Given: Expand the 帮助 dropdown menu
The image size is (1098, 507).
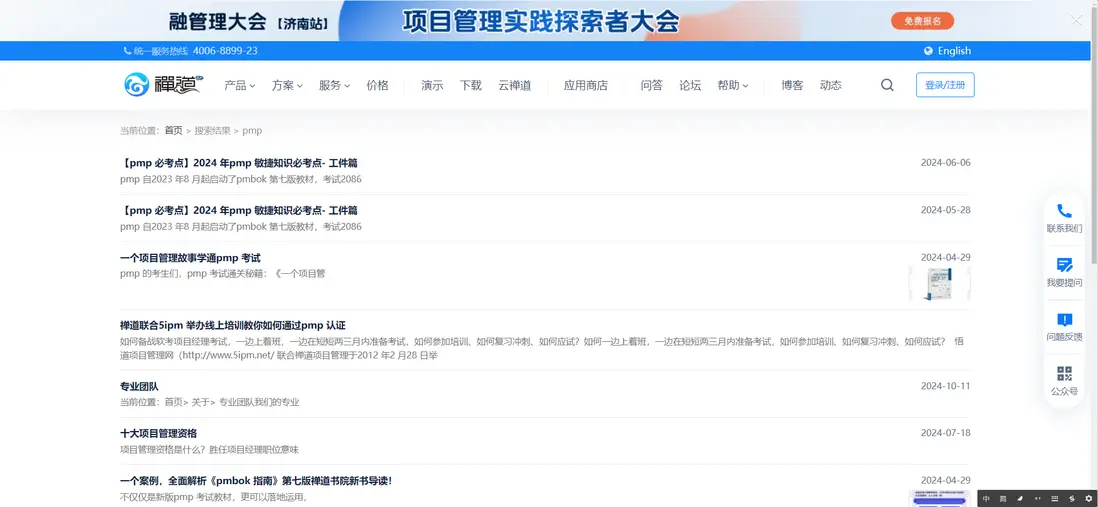Looking at the screenshot, I should click(x=732, y=85).
